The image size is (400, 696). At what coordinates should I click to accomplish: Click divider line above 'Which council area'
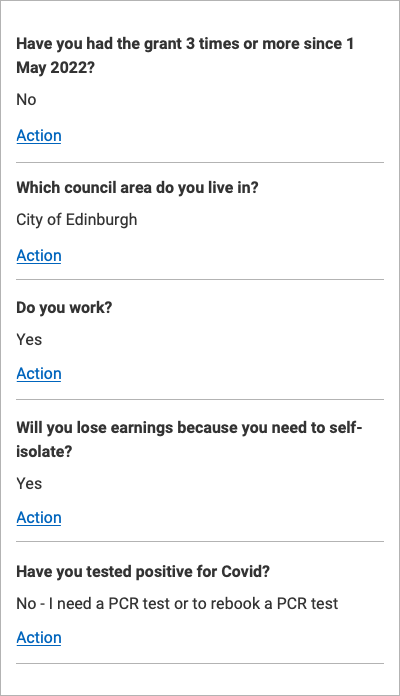pyautogui.click(x=200, y=162)
